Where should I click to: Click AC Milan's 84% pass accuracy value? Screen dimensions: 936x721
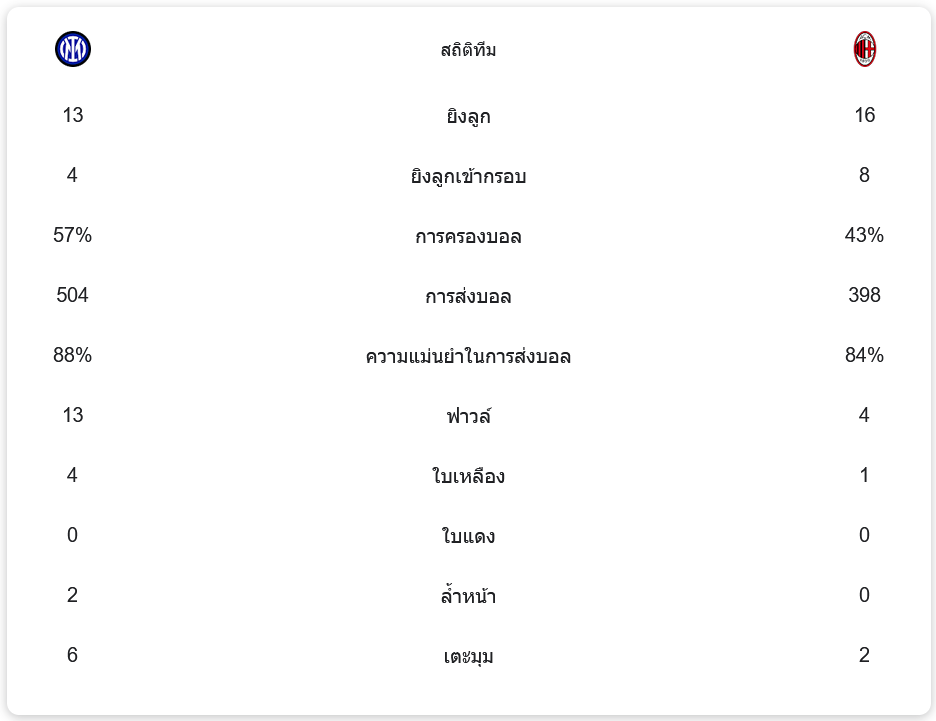click(x=864, y=355)
